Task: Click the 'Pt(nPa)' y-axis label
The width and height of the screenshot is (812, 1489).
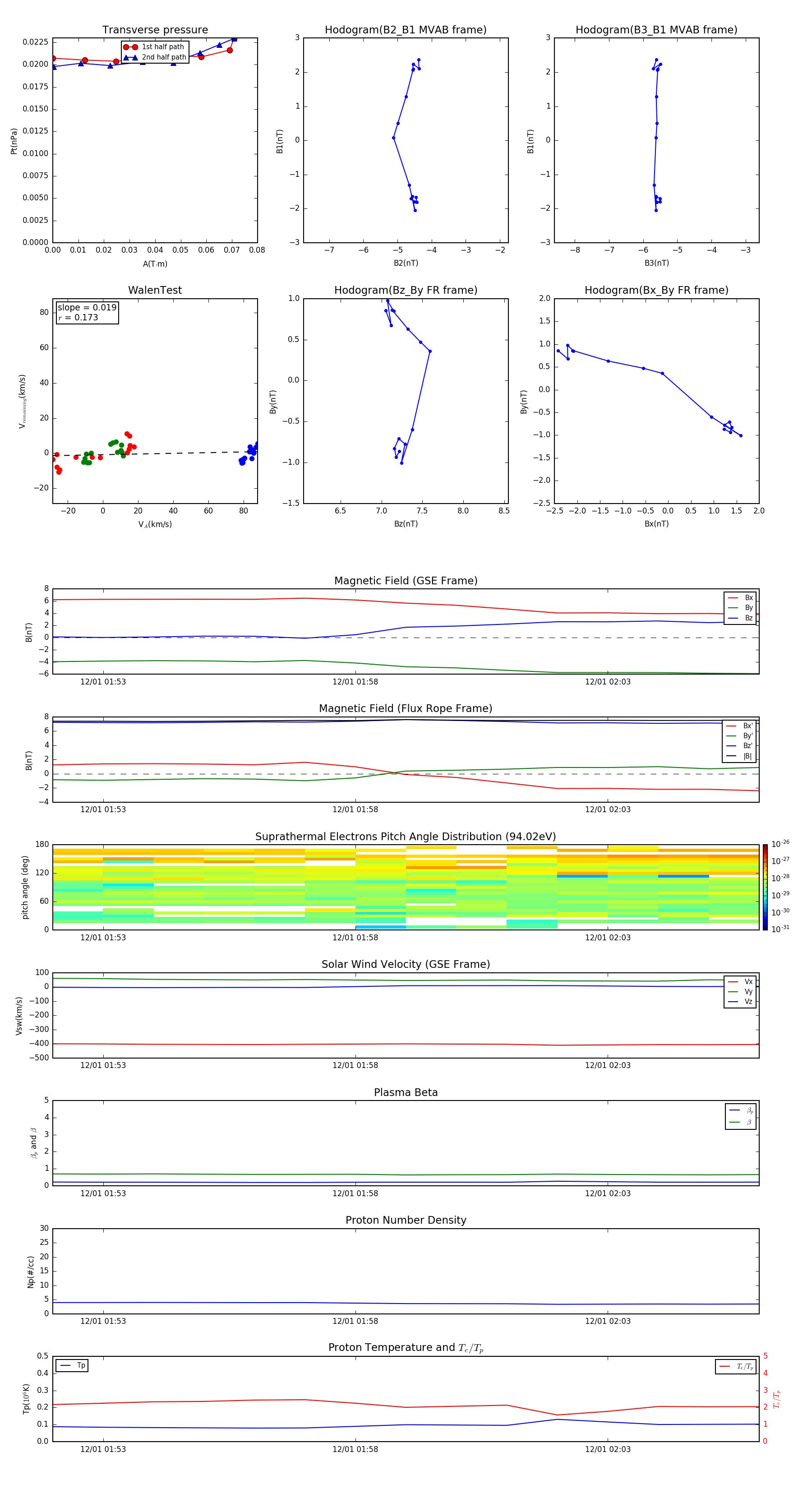Action: 14,140
